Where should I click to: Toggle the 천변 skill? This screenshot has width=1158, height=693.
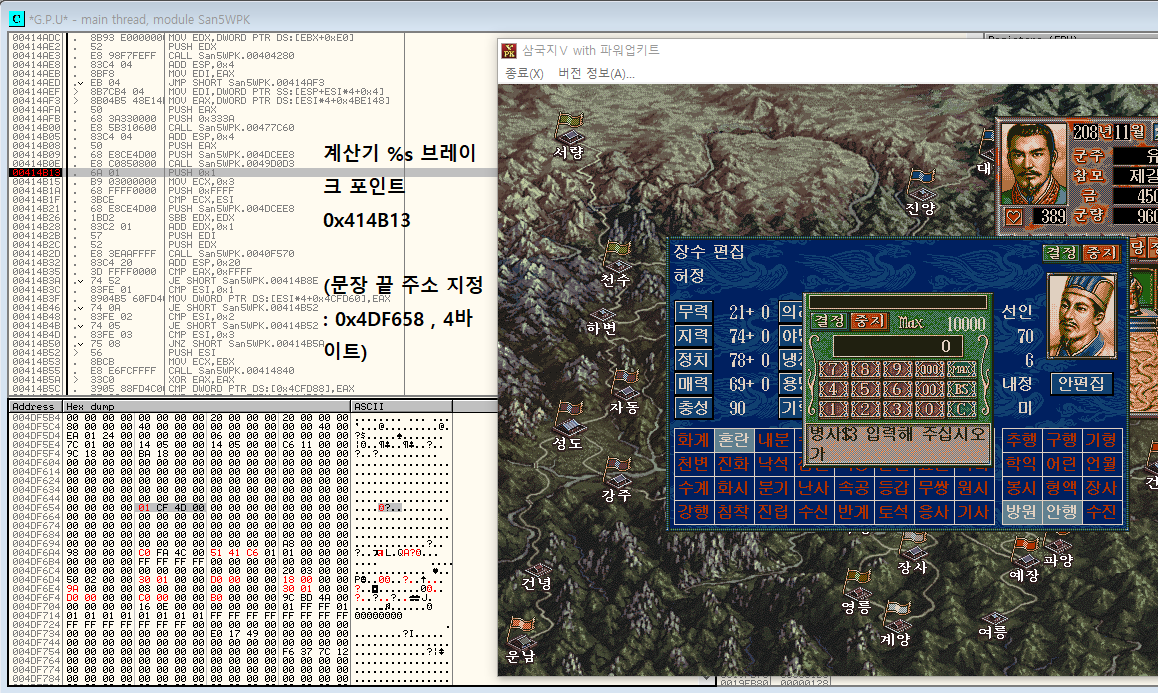(x=694, y=464)
